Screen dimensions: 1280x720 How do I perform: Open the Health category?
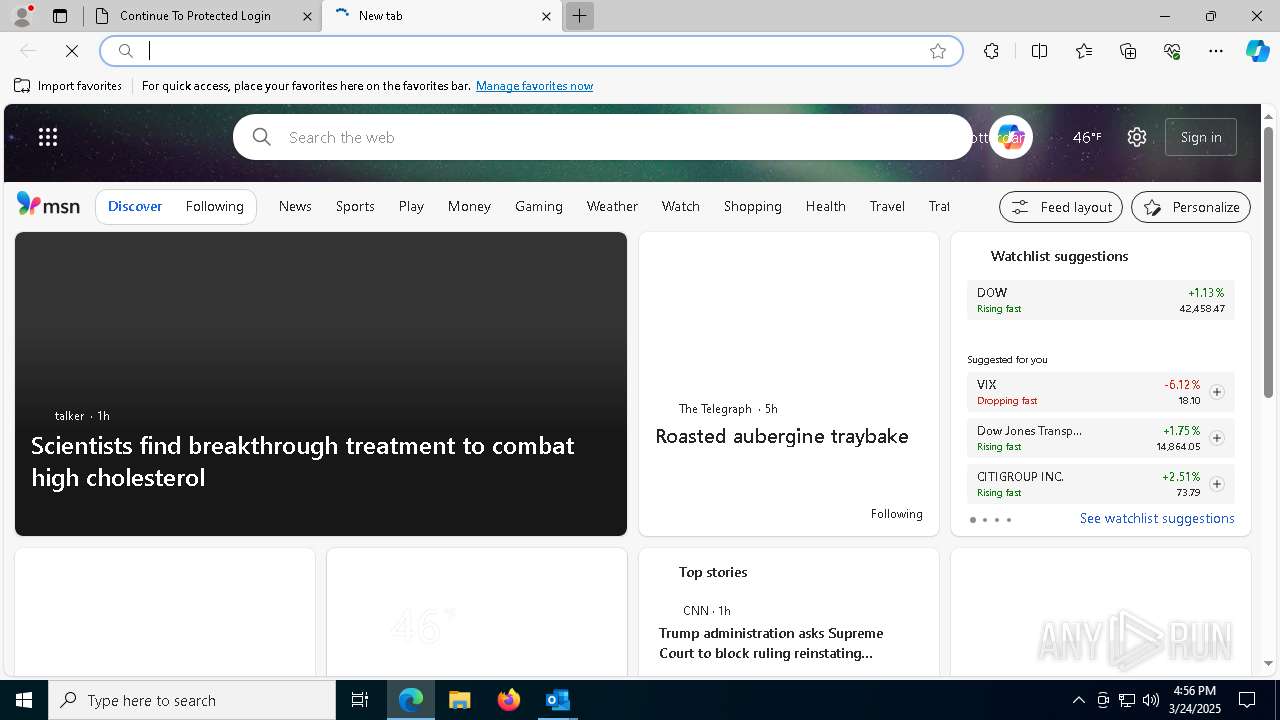[825, 206]
